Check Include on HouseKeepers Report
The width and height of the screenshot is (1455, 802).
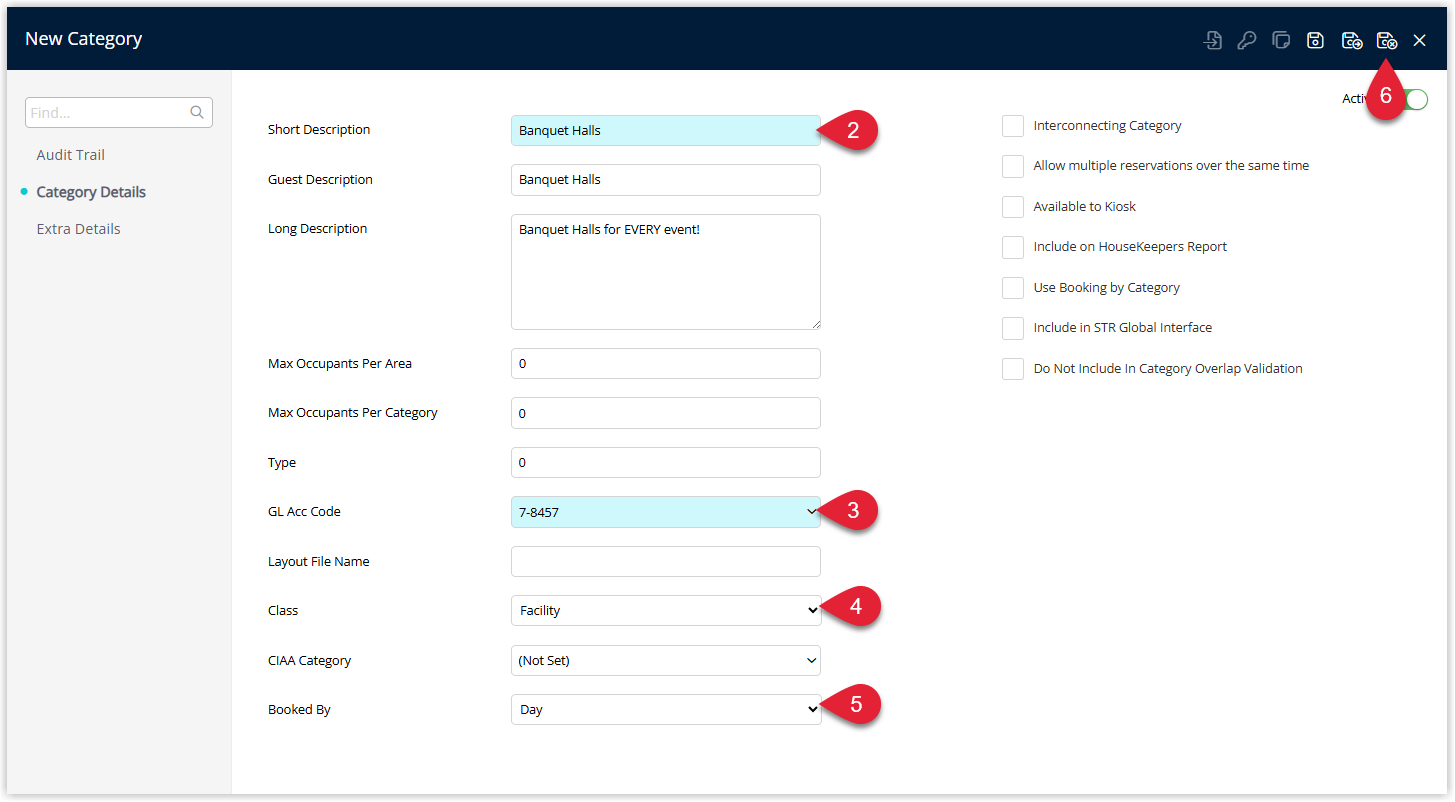point(1013,247)
